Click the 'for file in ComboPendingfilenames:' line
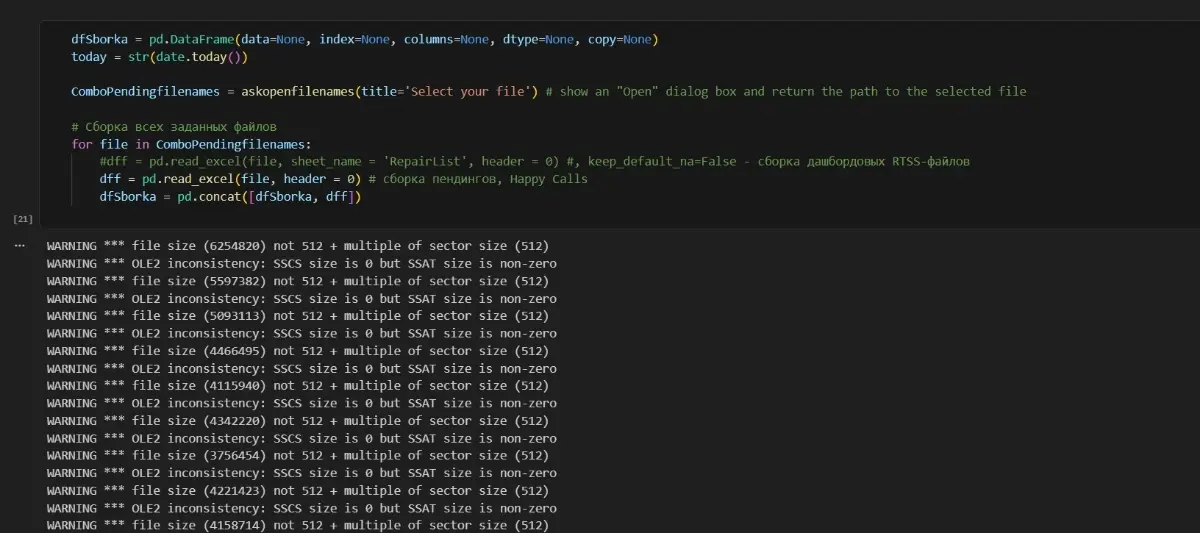 tap(191, 144)
